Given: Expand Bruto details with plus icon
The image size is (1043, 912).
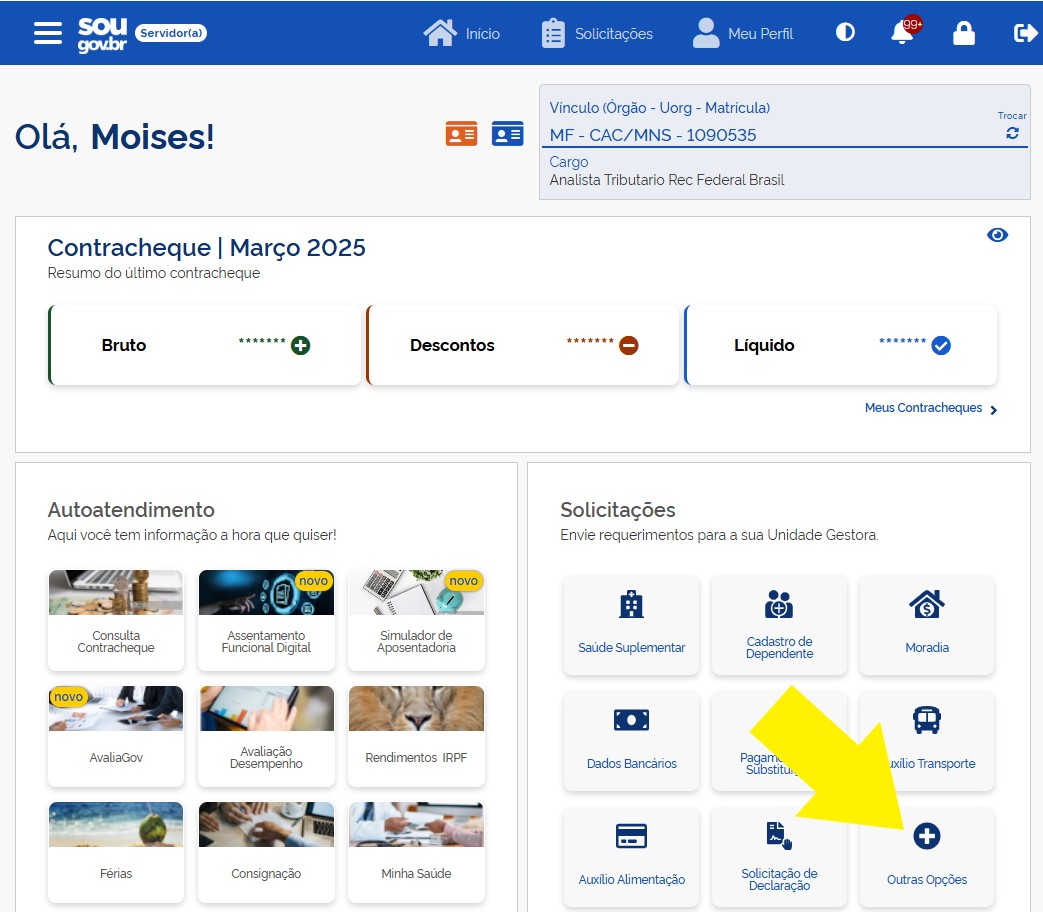Looking at the screenshot, I should (300, 345).
